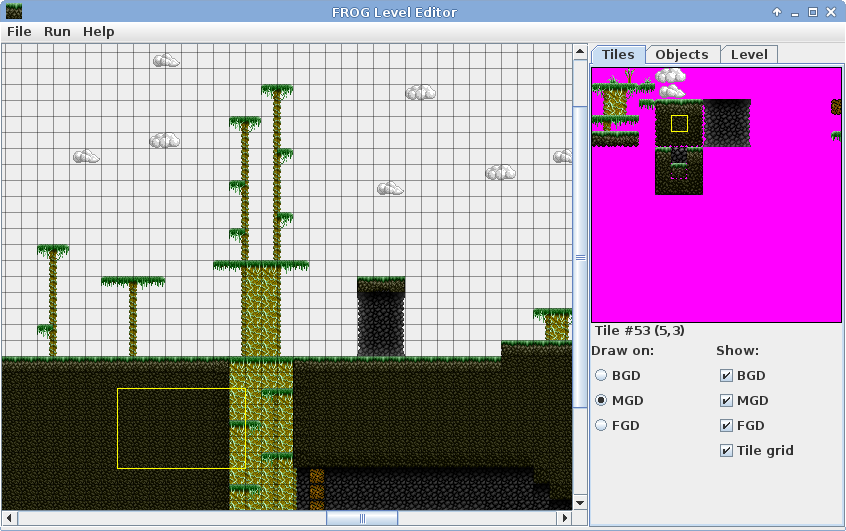Click the horizontal scrollbar left arrow
846x531 pixels.
click(9, 518)
